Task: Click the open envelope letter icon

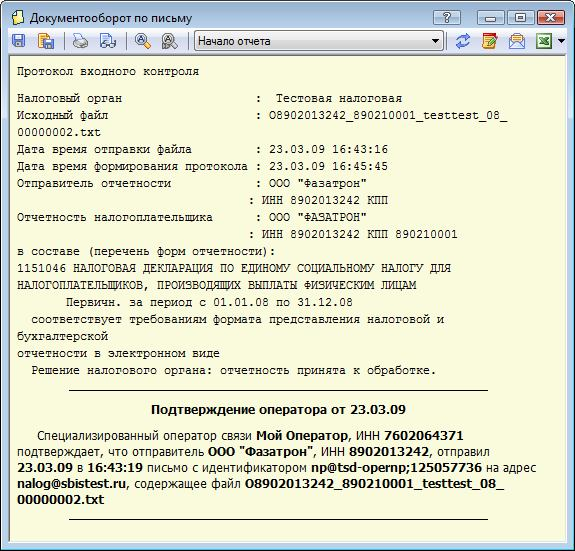Action: click(x=516, y=41)
